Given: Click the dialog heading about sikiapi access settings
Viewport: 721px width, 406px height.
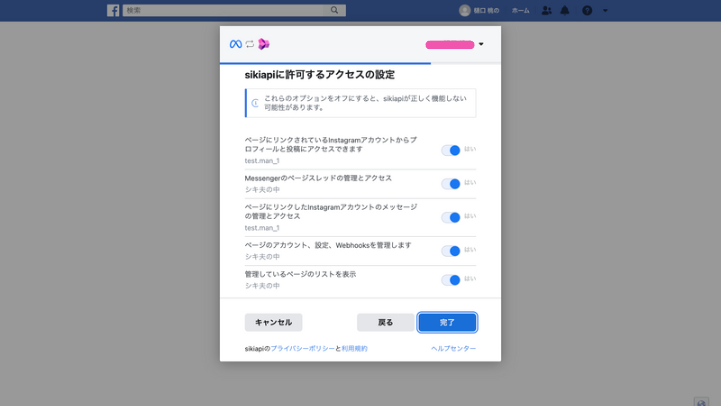Looking at the screenshot, I should pyautogui.click(x=320, y=74).
